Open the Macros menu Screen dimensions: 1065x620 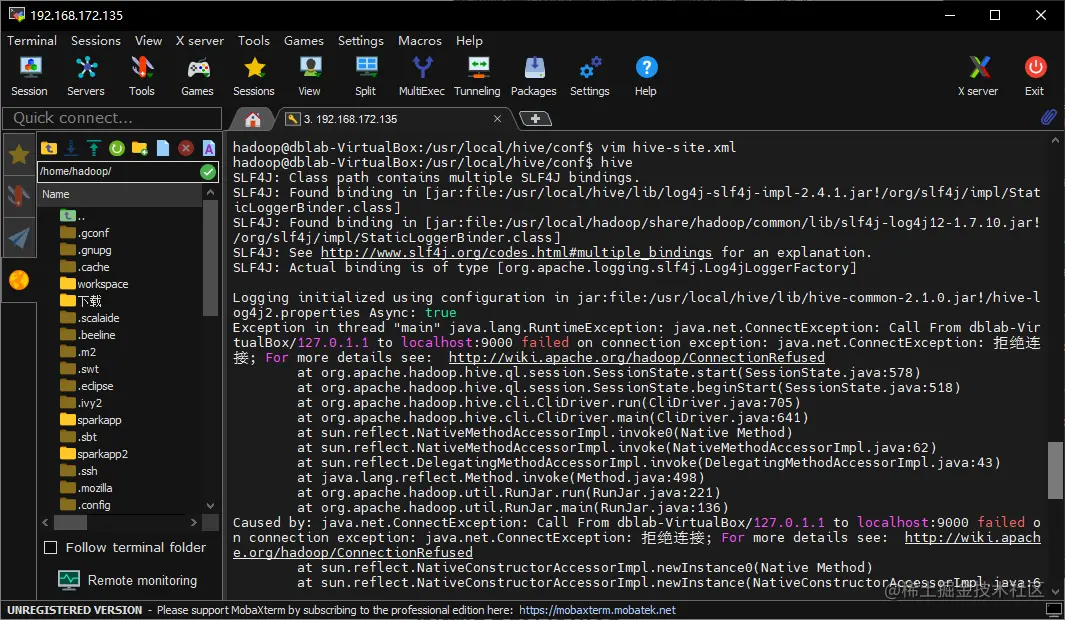(420, 41)
